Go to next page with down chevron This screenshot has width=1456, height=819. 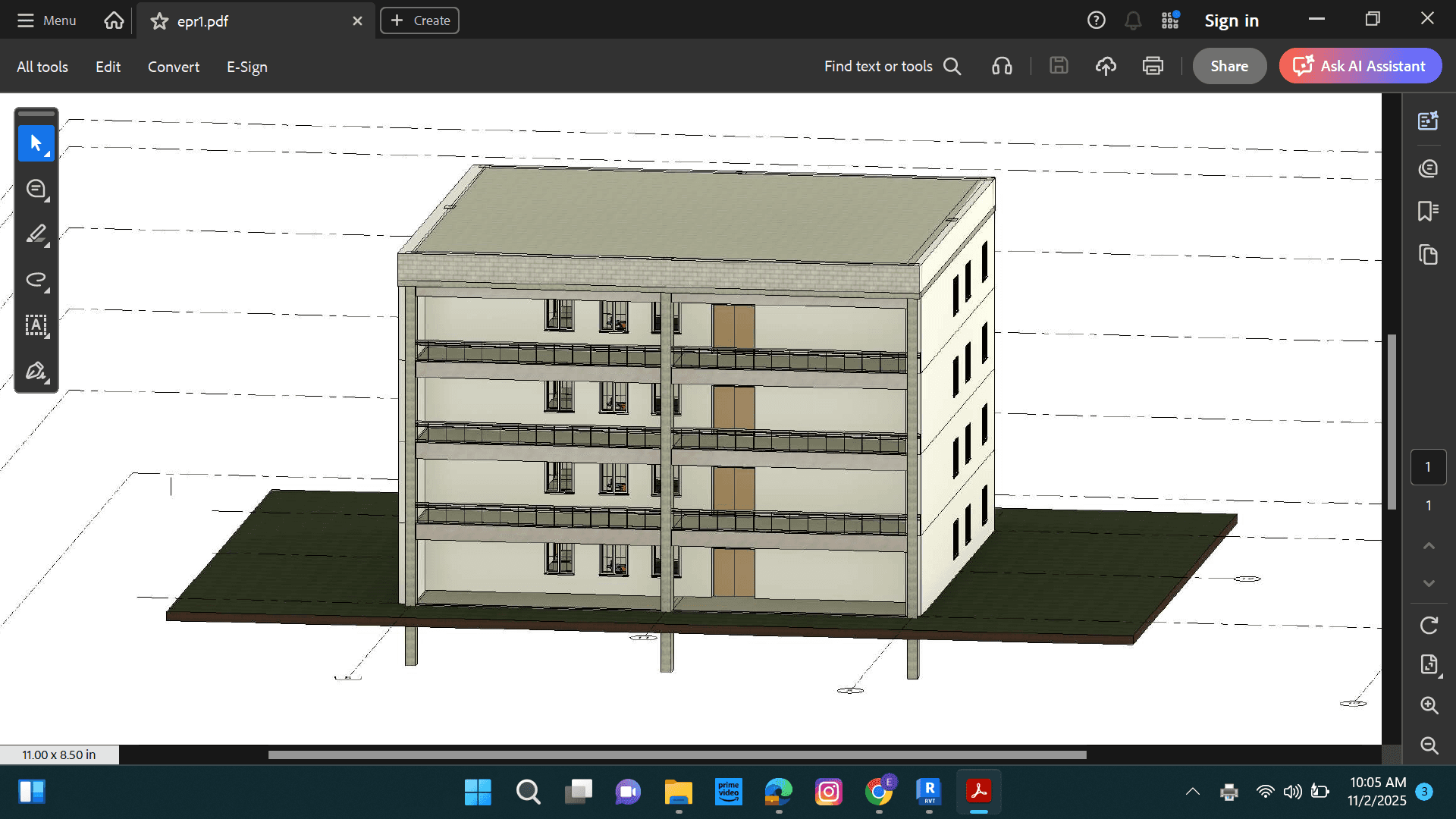click(x=1429, y=583)
